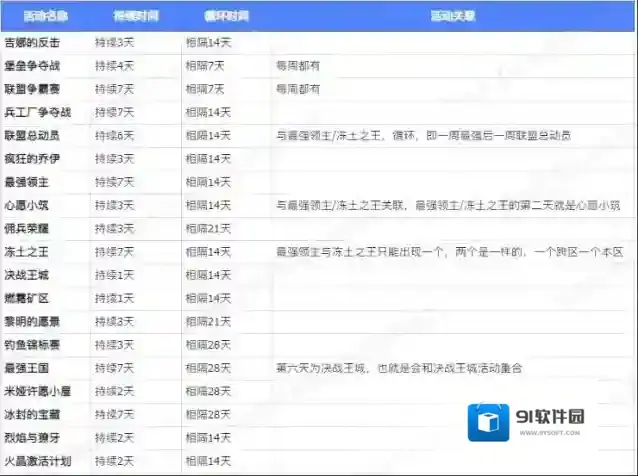Select 持续7天 in the 联盟争霸赛 row
Image resolution: width=638 pixels, height=476 pixels.
[114, 89]
